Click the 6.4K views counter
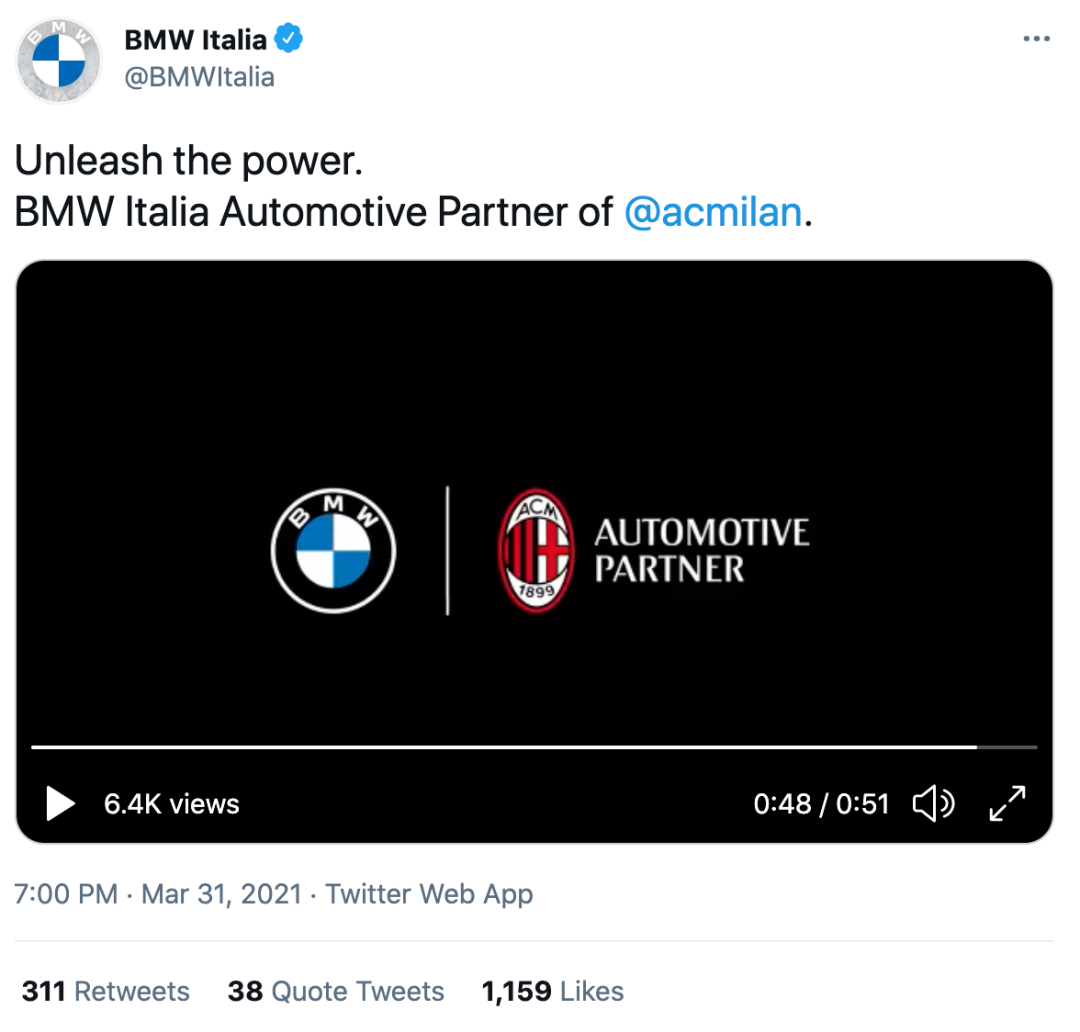 click(172, 804)
